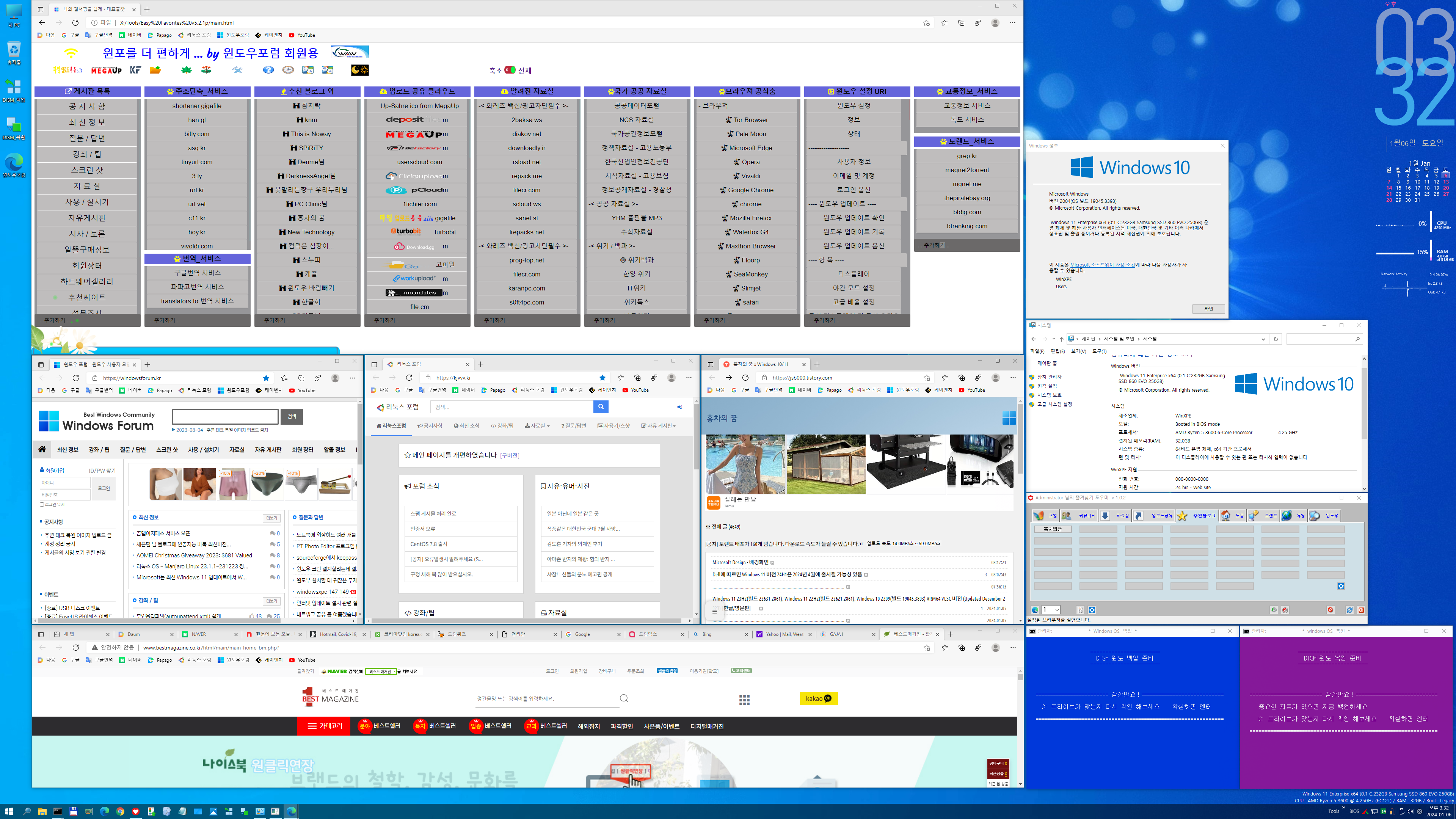Click the 확인 button in the Windows 정보 dialog
This screenshot has height=819, width=1456.
coord(1208,309)
